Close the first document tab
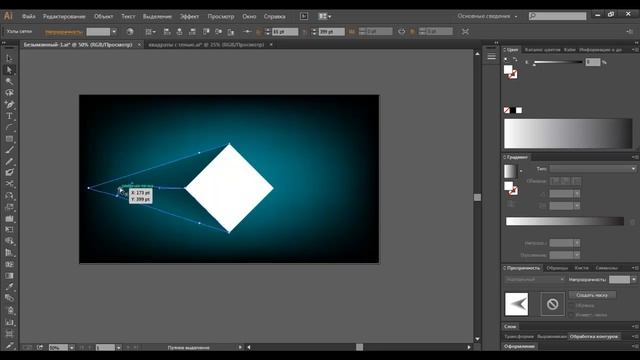 [x=139, y=44]
